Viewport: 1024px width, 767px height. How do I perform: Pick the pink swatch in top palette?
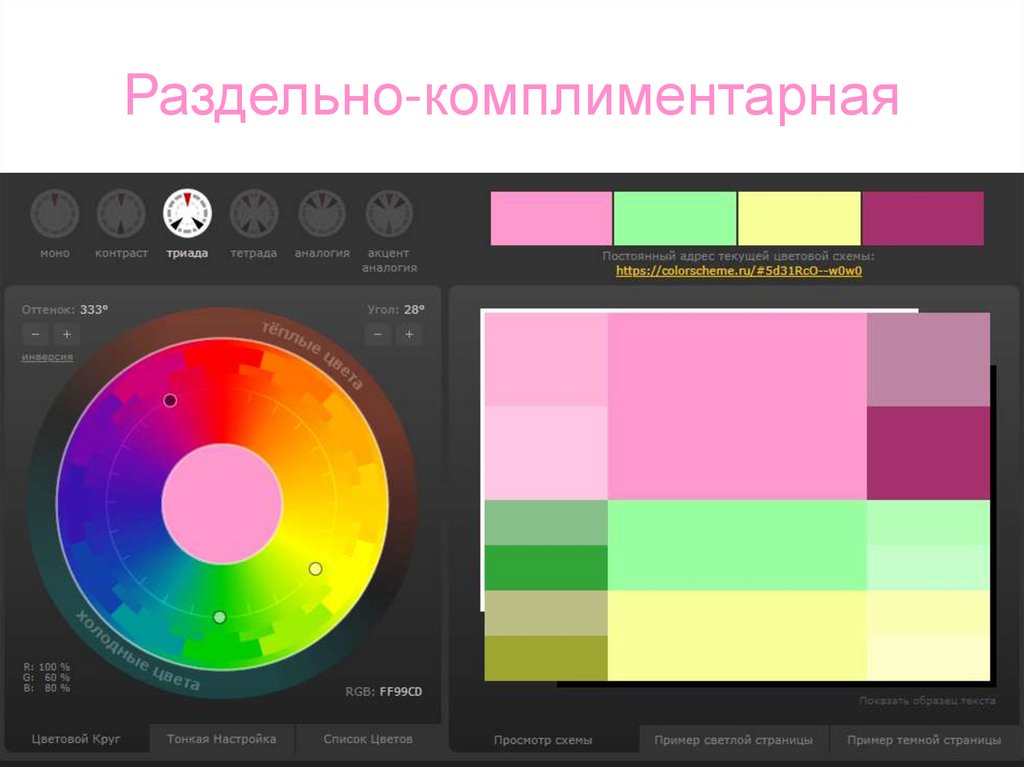pos(551,218)
